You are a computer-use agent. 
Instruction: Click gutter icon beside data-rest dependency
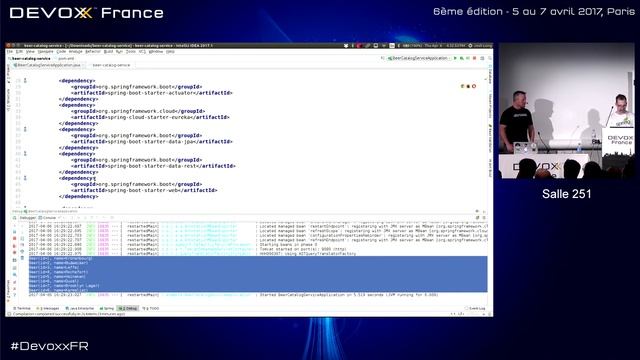tap(25, 153)
